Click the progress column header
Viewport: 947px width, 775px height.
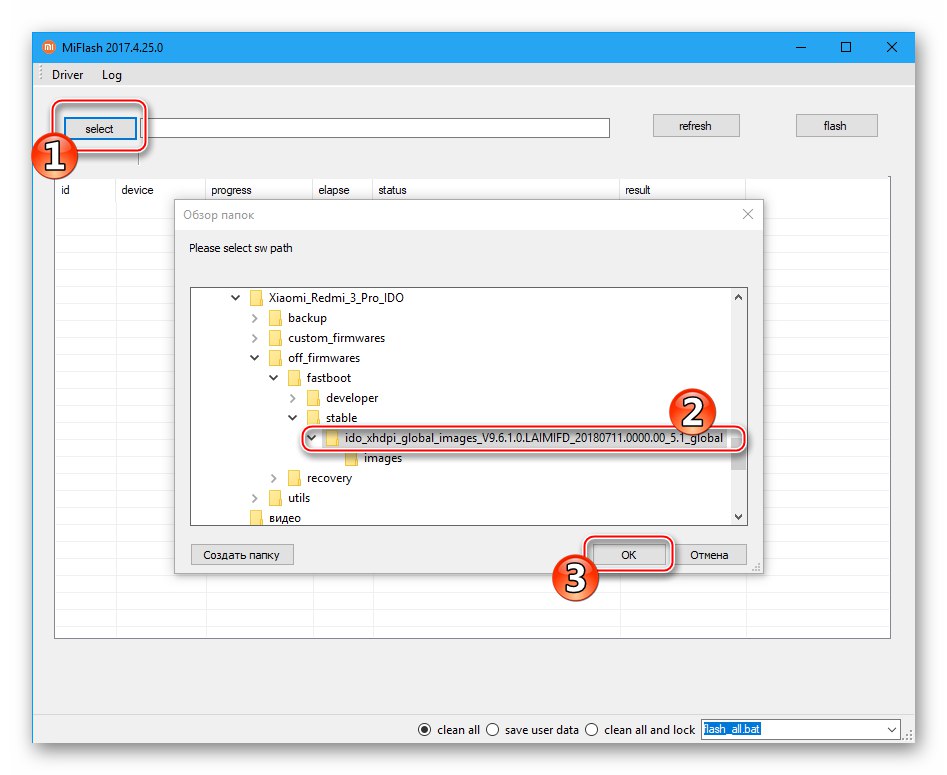231,190
